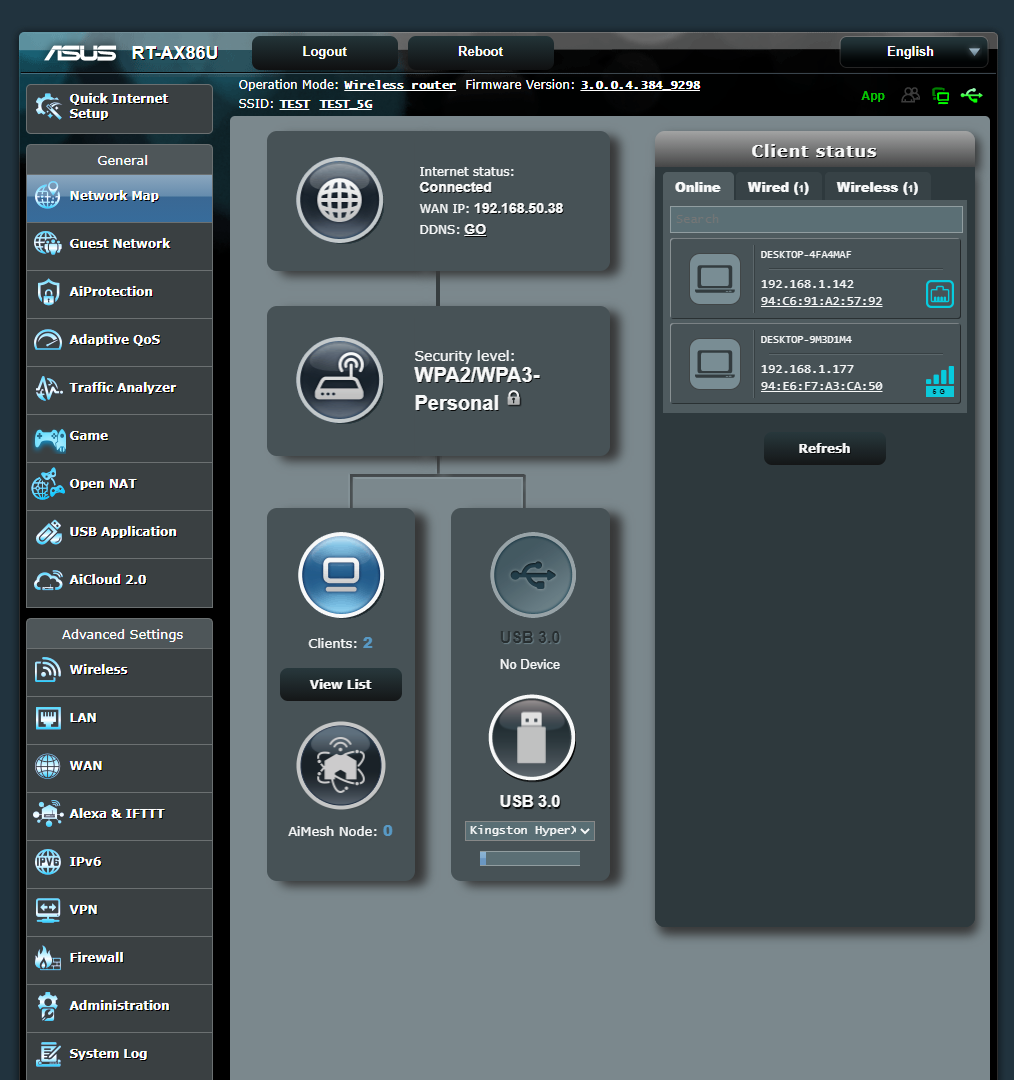Image resolution: width=1014 pixels, height=1080 pixels.
Task: Switch to the Wired (1) tab
Action: point(778,186)
